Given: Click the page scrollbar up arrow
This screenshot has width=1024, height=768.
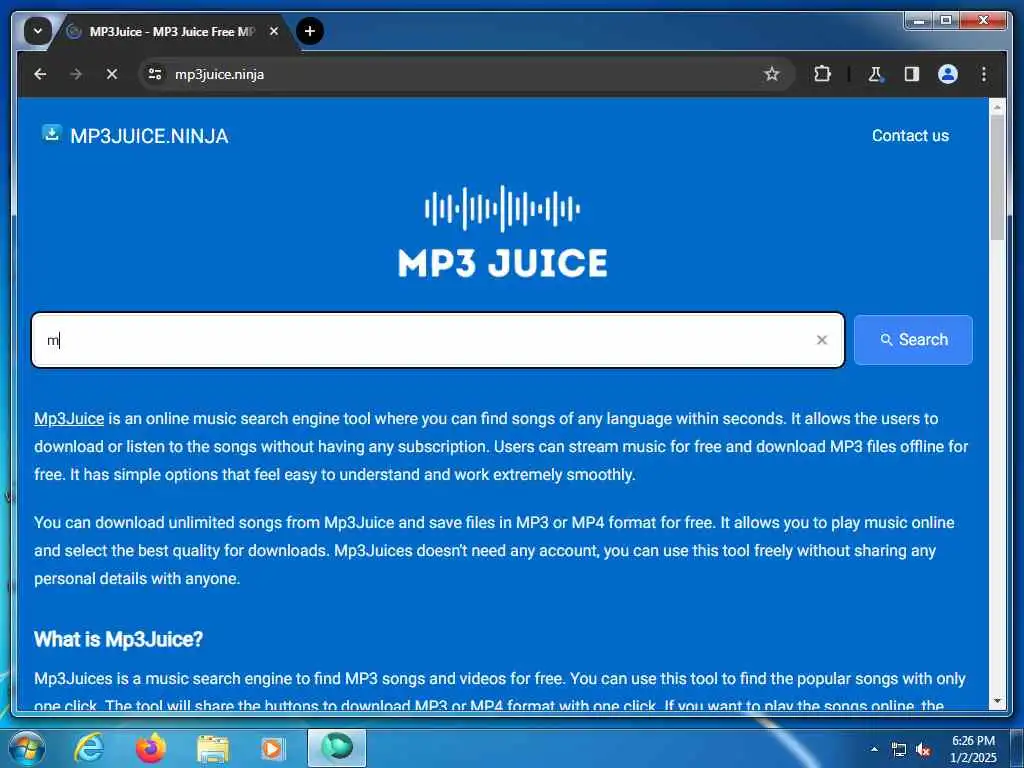Looking at the screenshot, I should (x=997, y=106).
